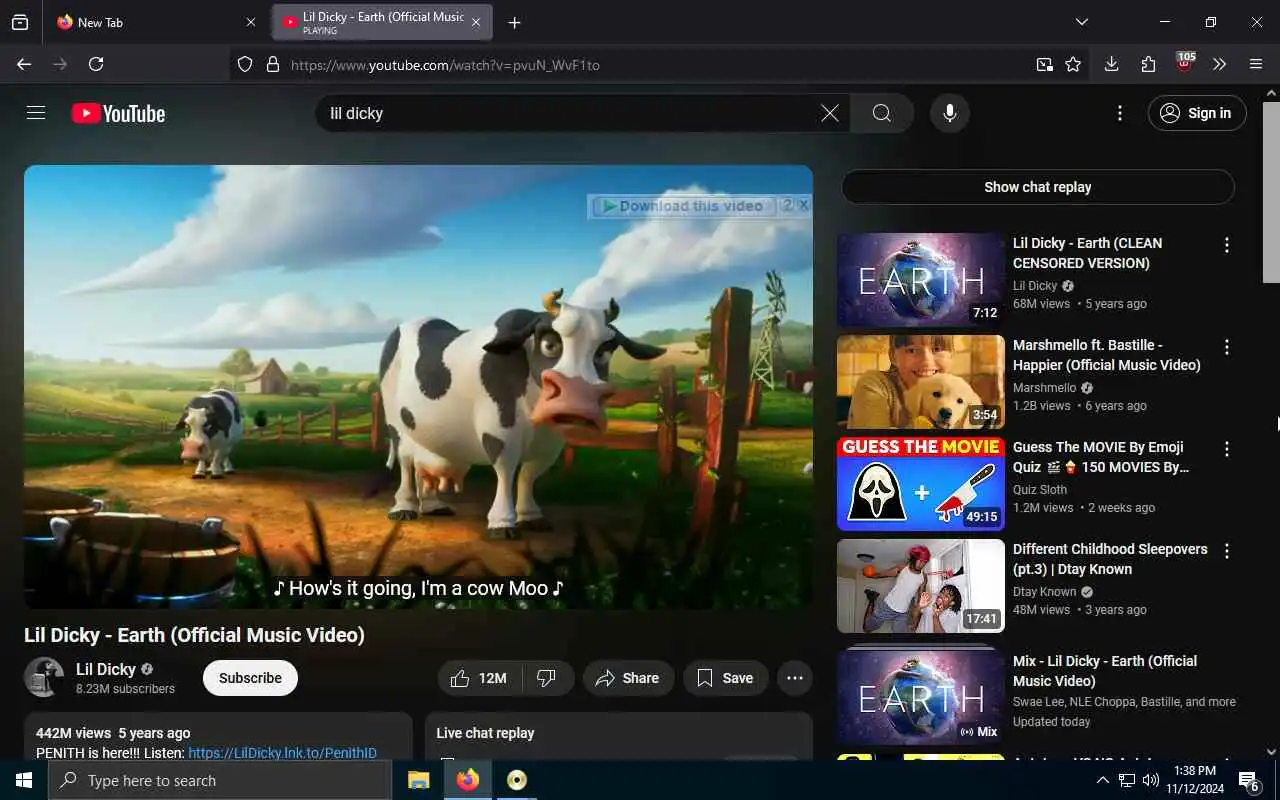Click in YouTube search field
This screenshot has width=1280, height=800.
[x=570, y=113]
